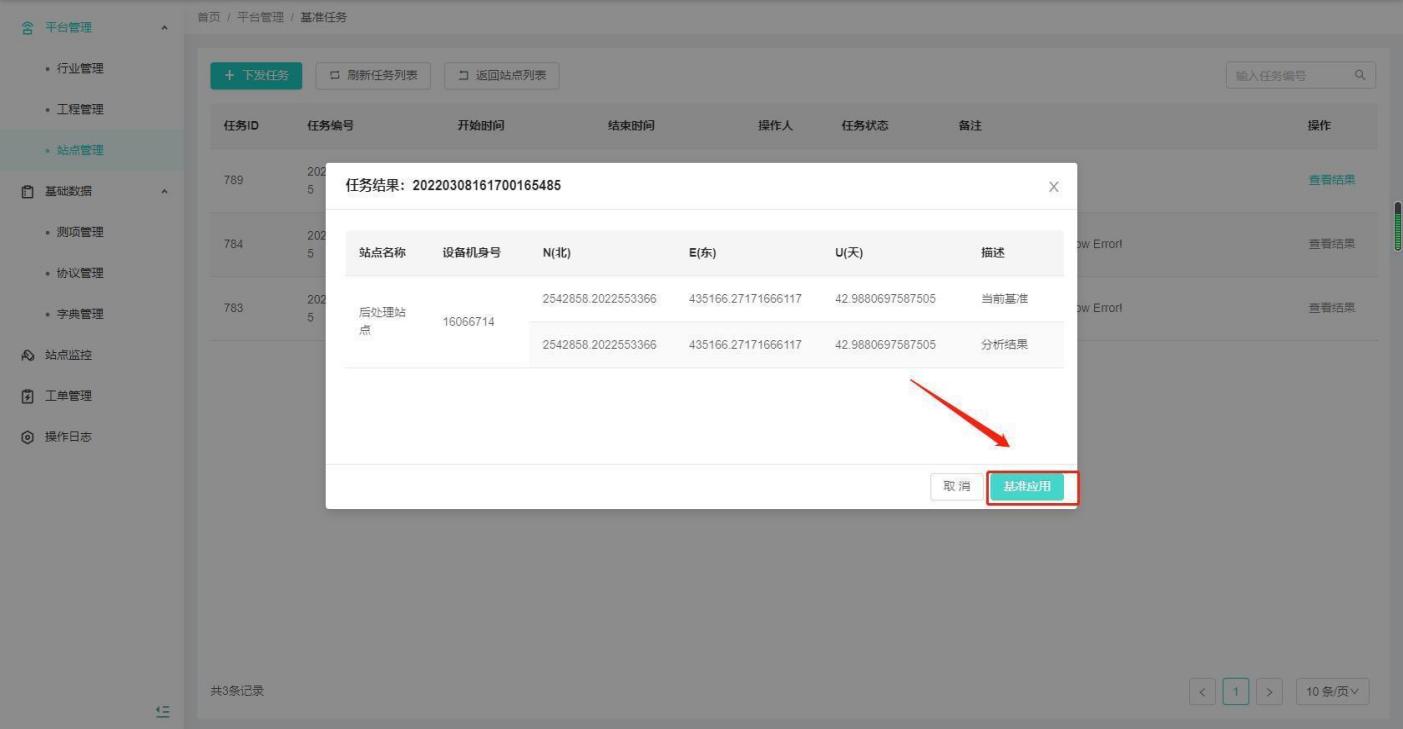The width and height of the screenshot is (1403, 729).
Task: Open 工单管理 in the sidebar
Action: (x=67, y=396)
